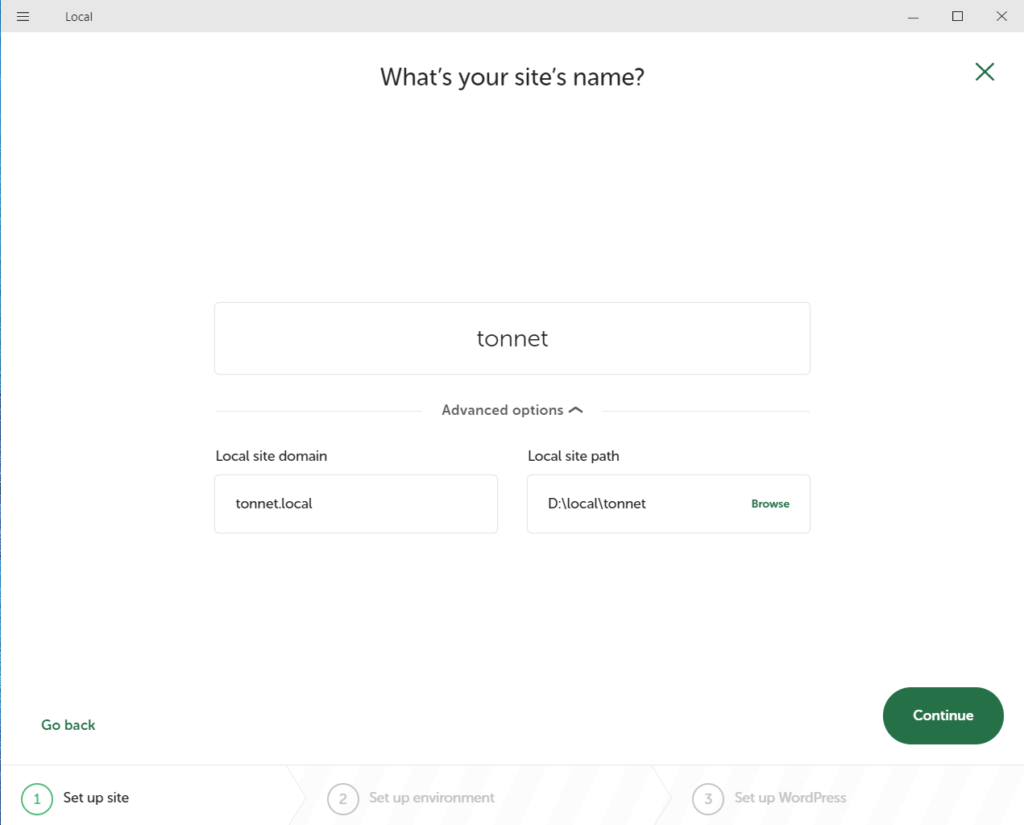Screen dimensions: 1024x825
Task: Close the Local application window
Action: click(x=1001, y=17)
